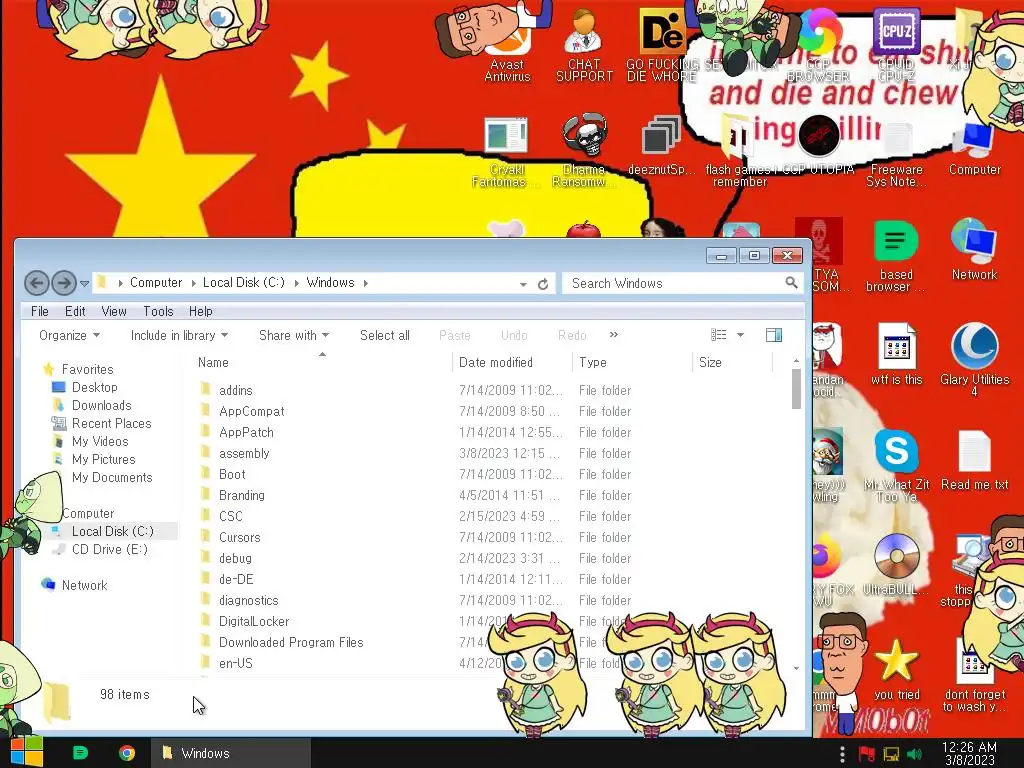
Task: Open the address bar history dropdown
Action: [x=523, y=284]
